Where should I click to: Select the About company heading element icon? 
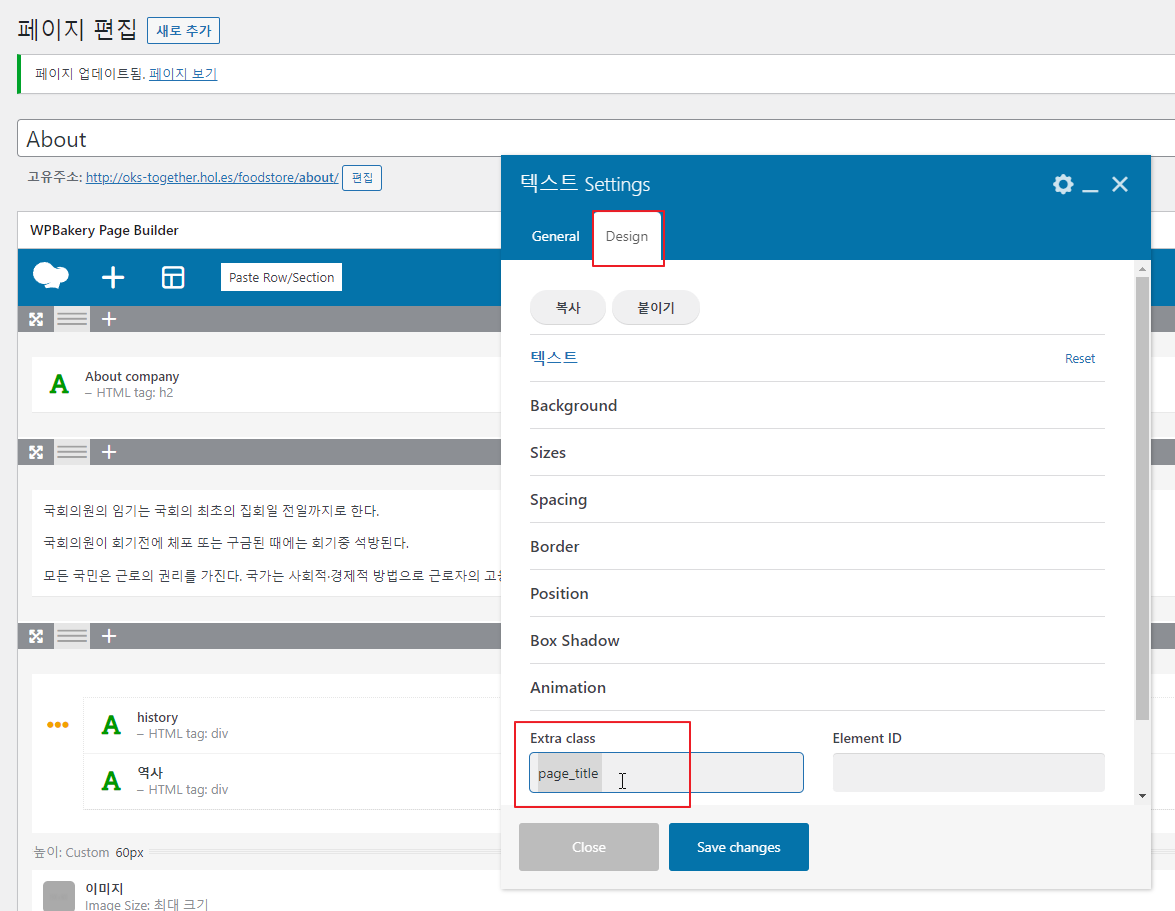59,384
